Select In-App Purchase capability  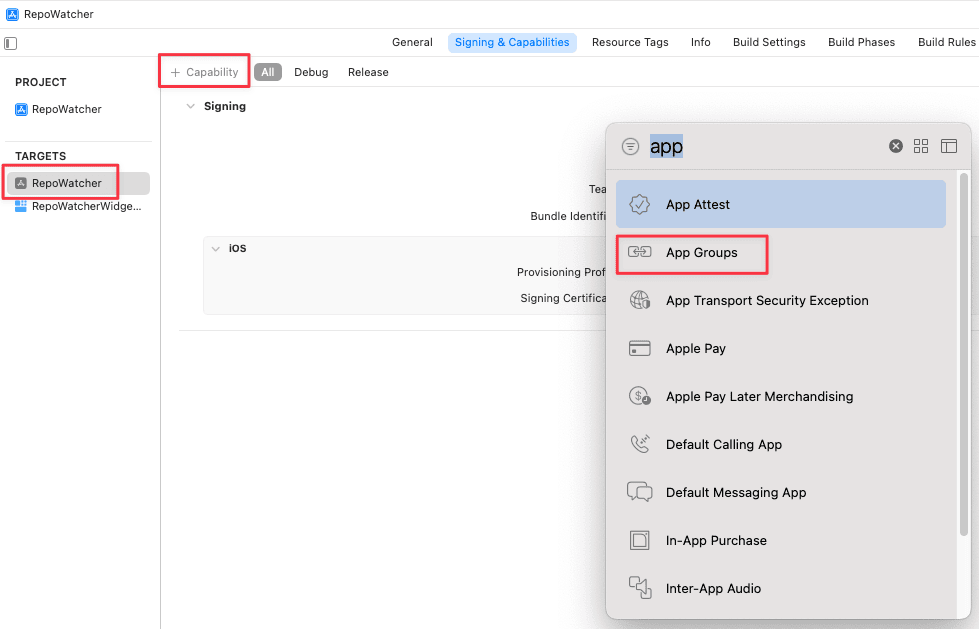tap(780, 540)
